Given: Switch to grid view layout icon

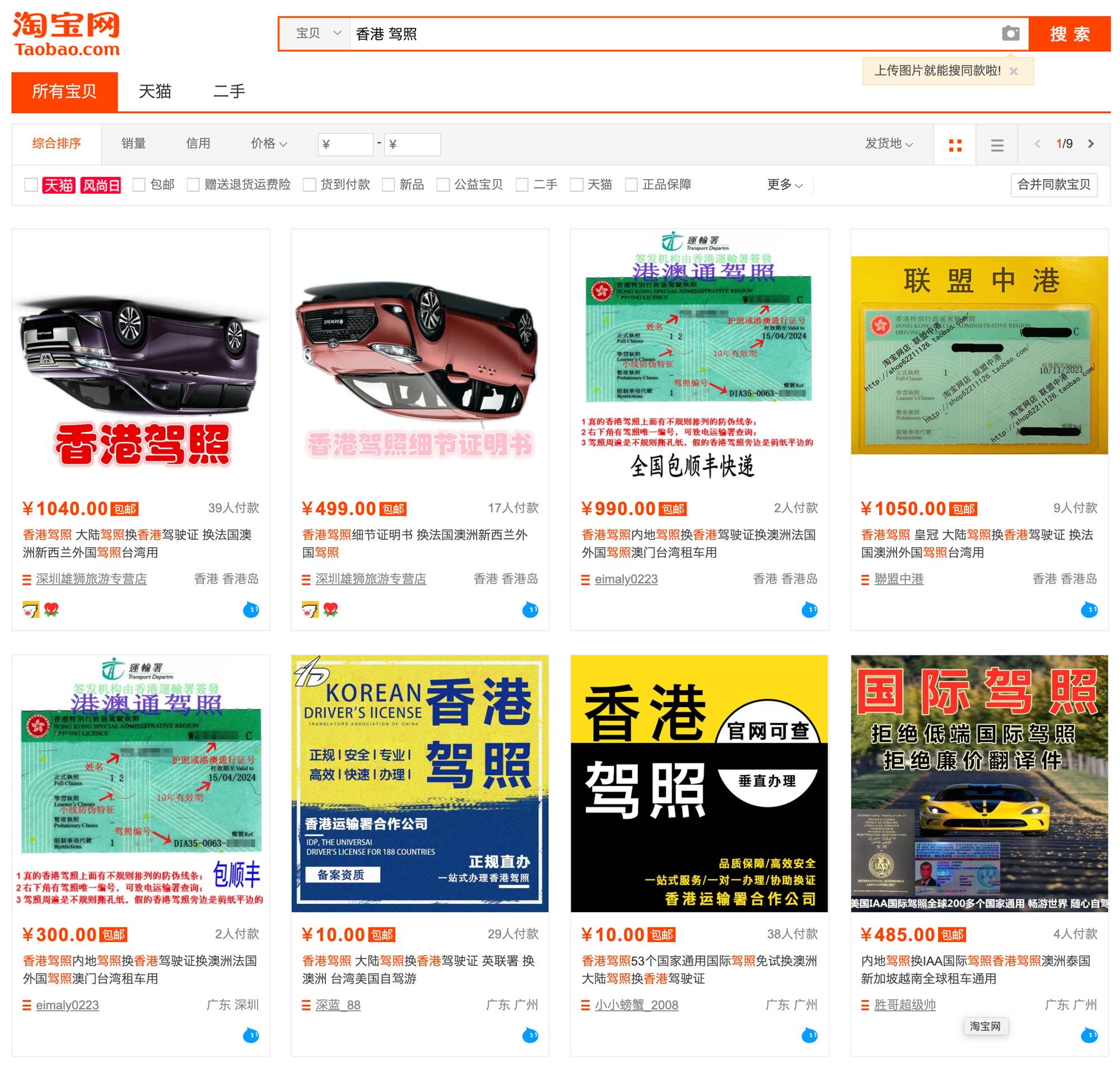Looking at the screenshot, I should pos(955,145).
